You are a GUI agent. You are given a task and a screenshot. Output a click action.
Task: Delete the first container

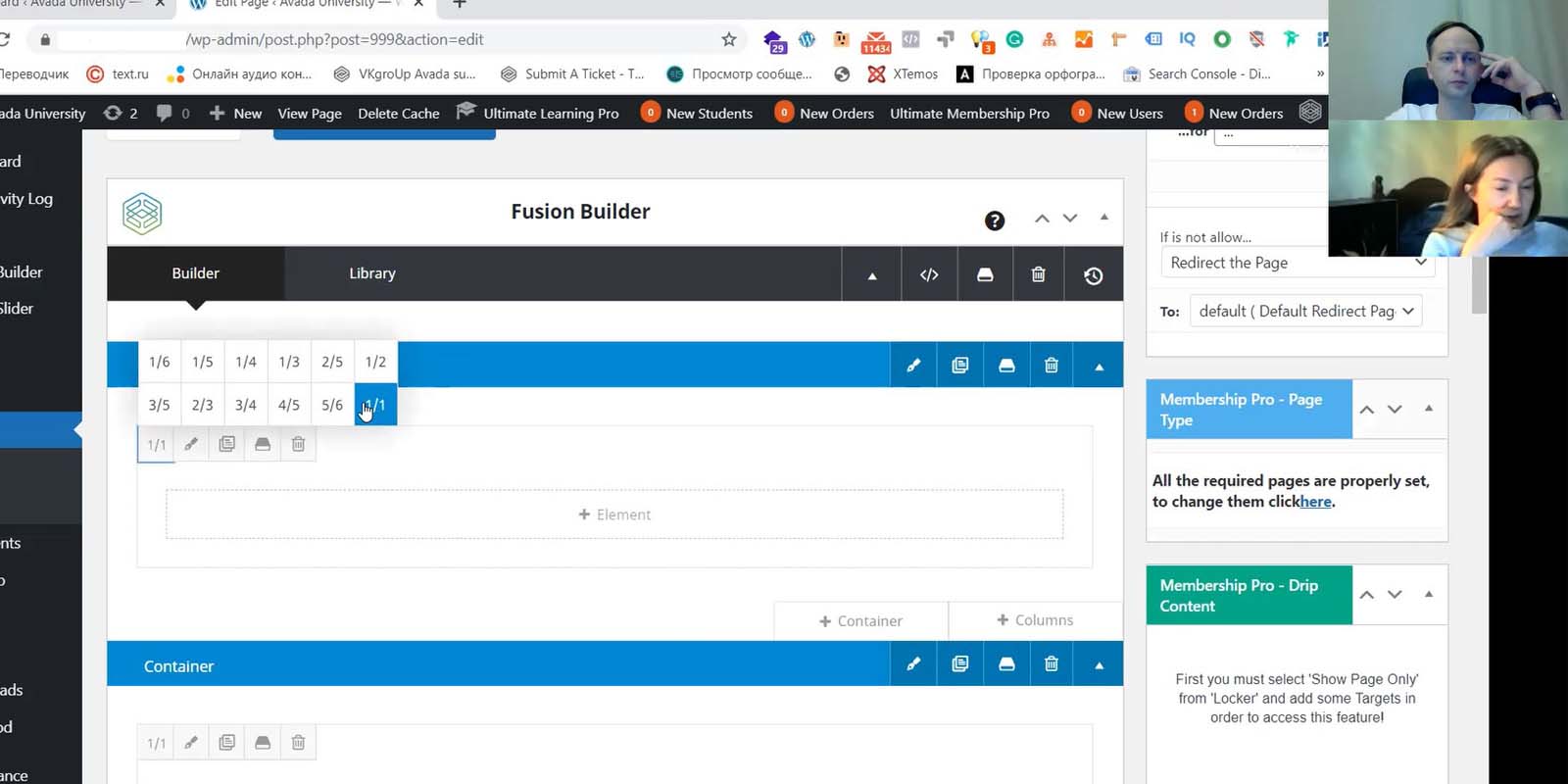tap(1052, 366)
